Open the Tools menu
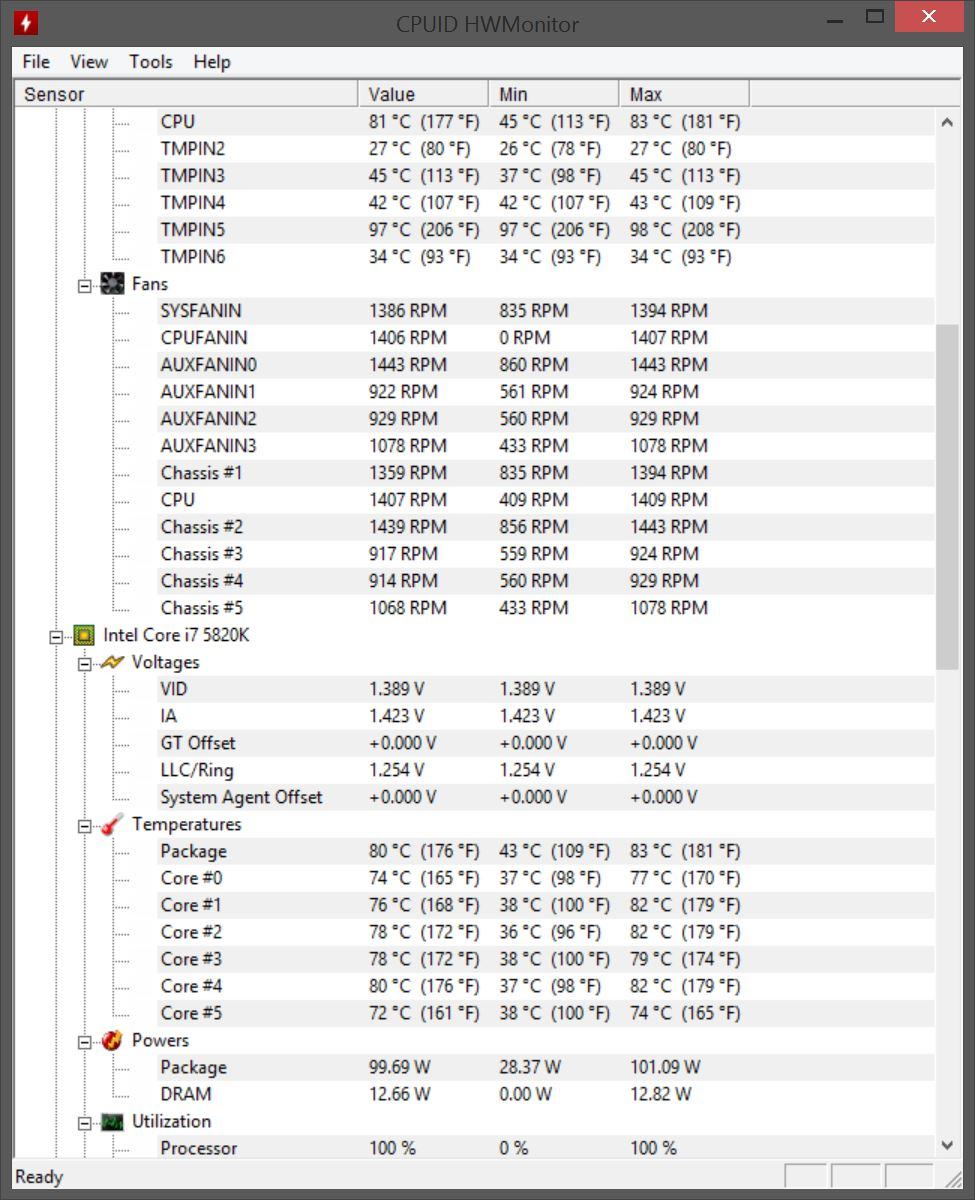 tap(151, 62)
